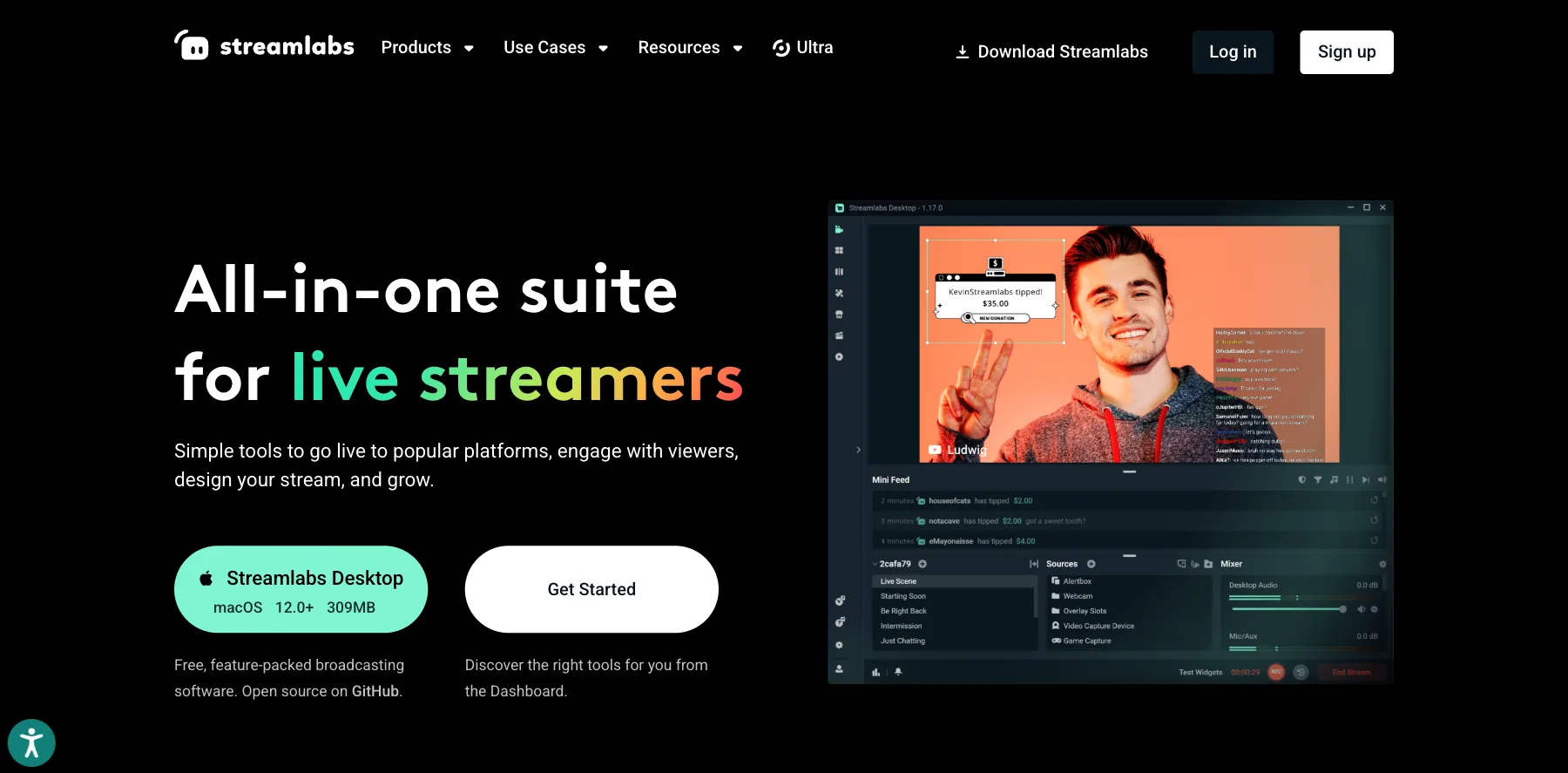The image size is (1568, 773).
Task: Replay the houseofcats tip alert
Action: [1374, 500]
